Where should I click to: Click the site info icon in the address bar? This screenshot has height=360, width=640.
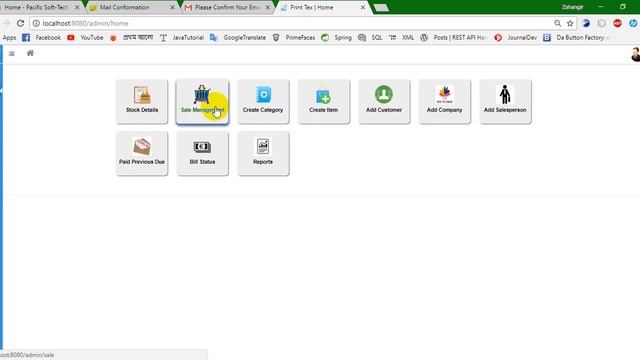[36, 23]
